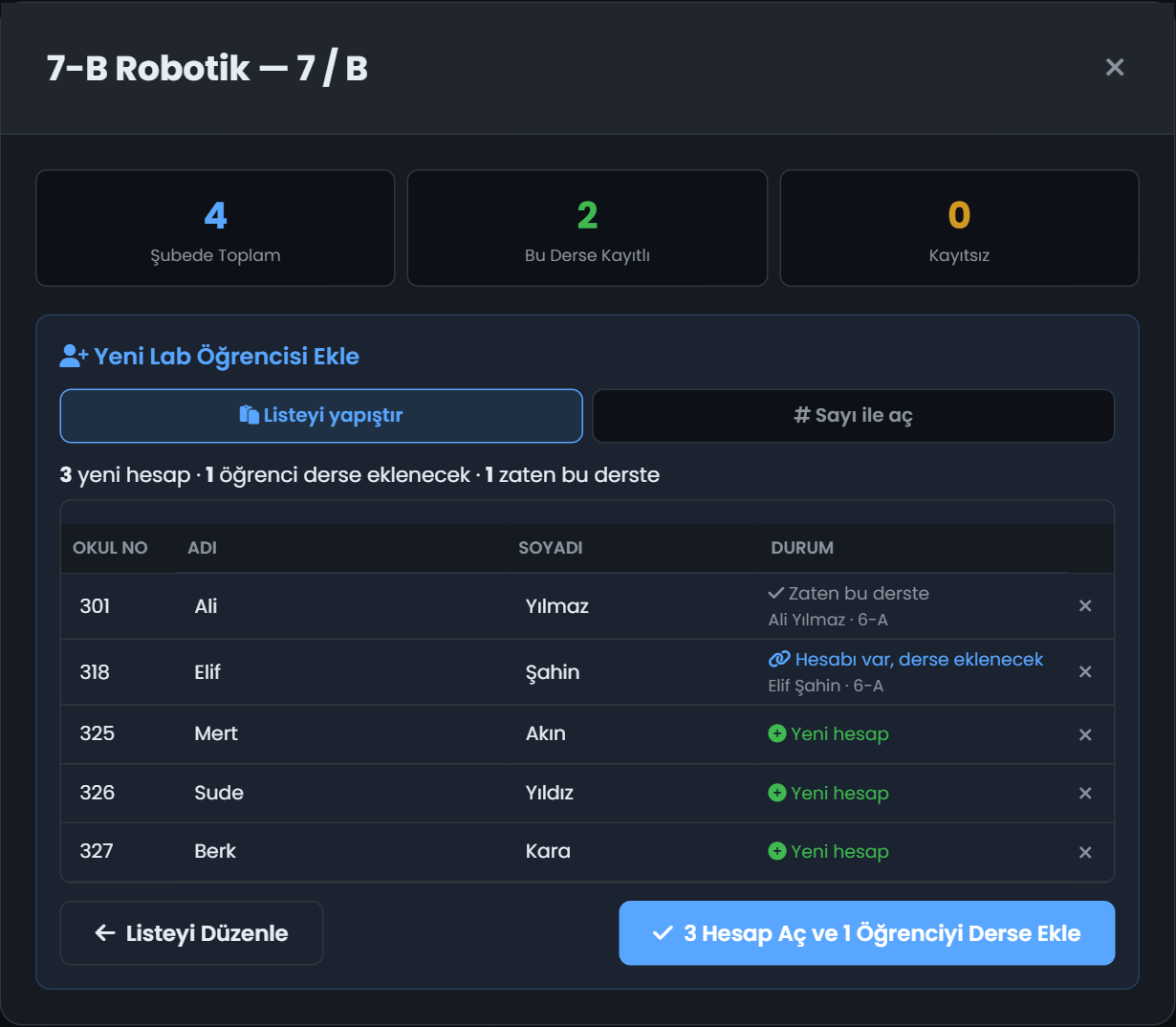Screen dimensions: 1176x1027
Task: Click the surname Şahin cell
Action: (x=553, y=672)
